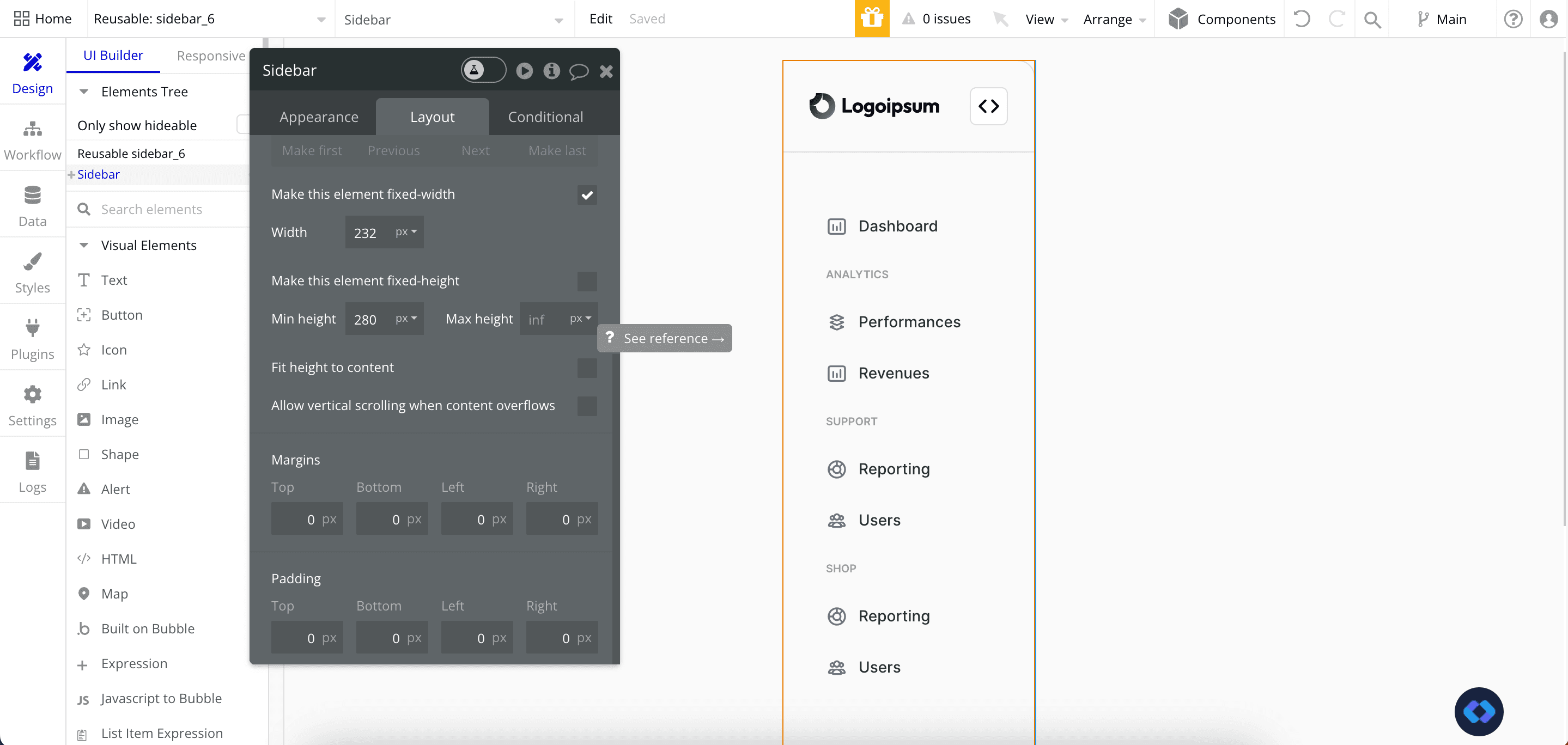Collapse the Elements Tree section
The height and width of the screenshot is (745, 1568).
[x=84, y=92]
